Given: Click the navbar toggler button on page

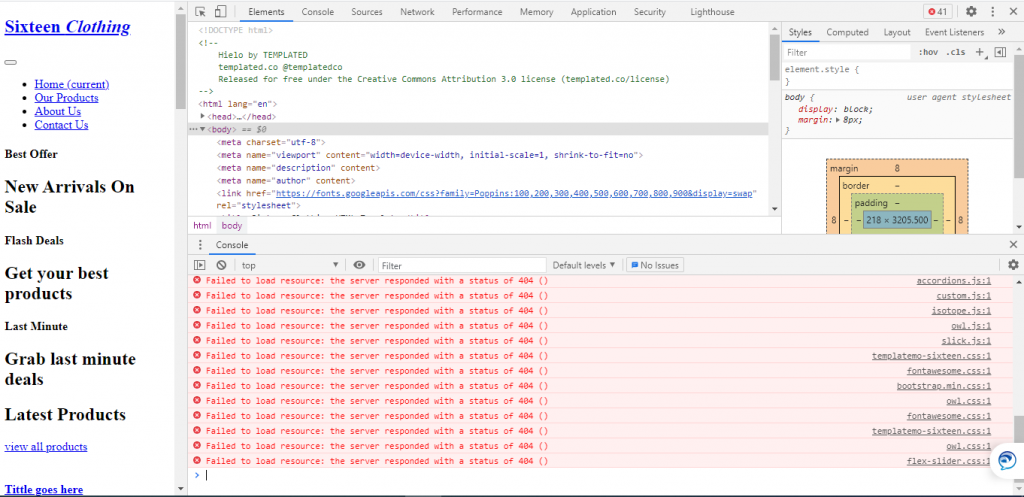Looking at the screenshot, I should (10, 62).
